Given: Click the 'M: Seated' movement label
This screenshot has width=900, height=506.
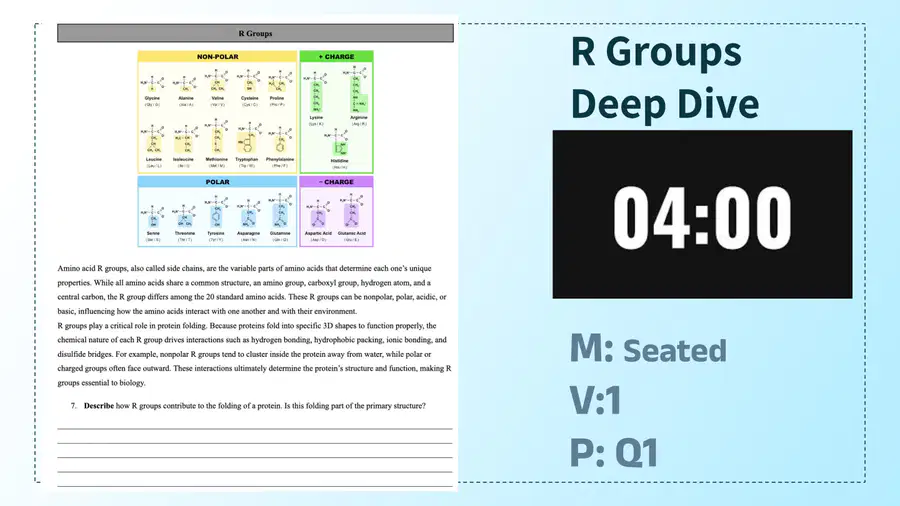Looking at the screenshot, I should tap(648, 348).
